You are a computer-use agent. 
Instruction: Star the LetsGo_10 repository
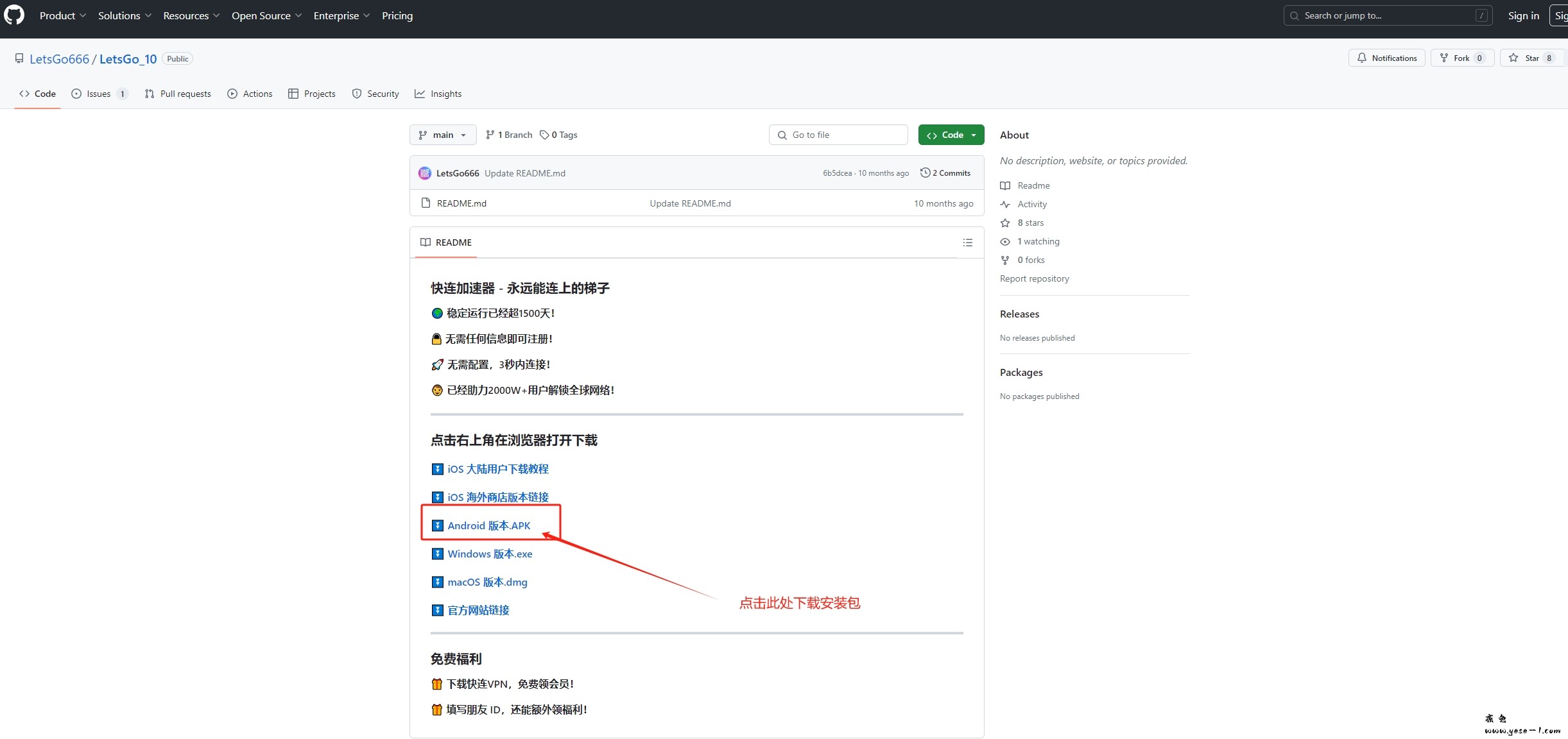pos(1531,58)
